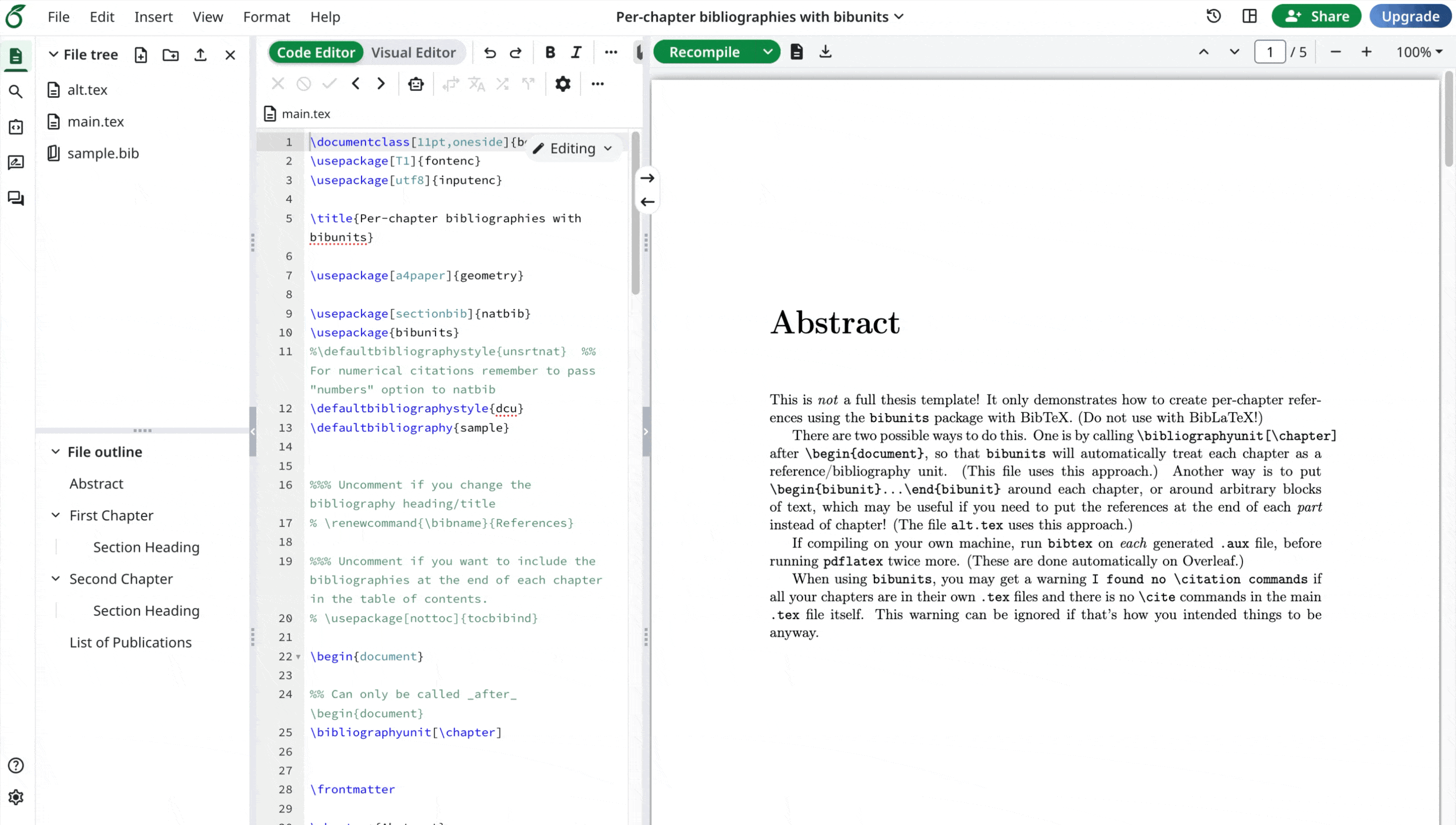This screenshot has height=825, width=1456.
Task: Open project search in the sidebar
Action: (16, 91)
